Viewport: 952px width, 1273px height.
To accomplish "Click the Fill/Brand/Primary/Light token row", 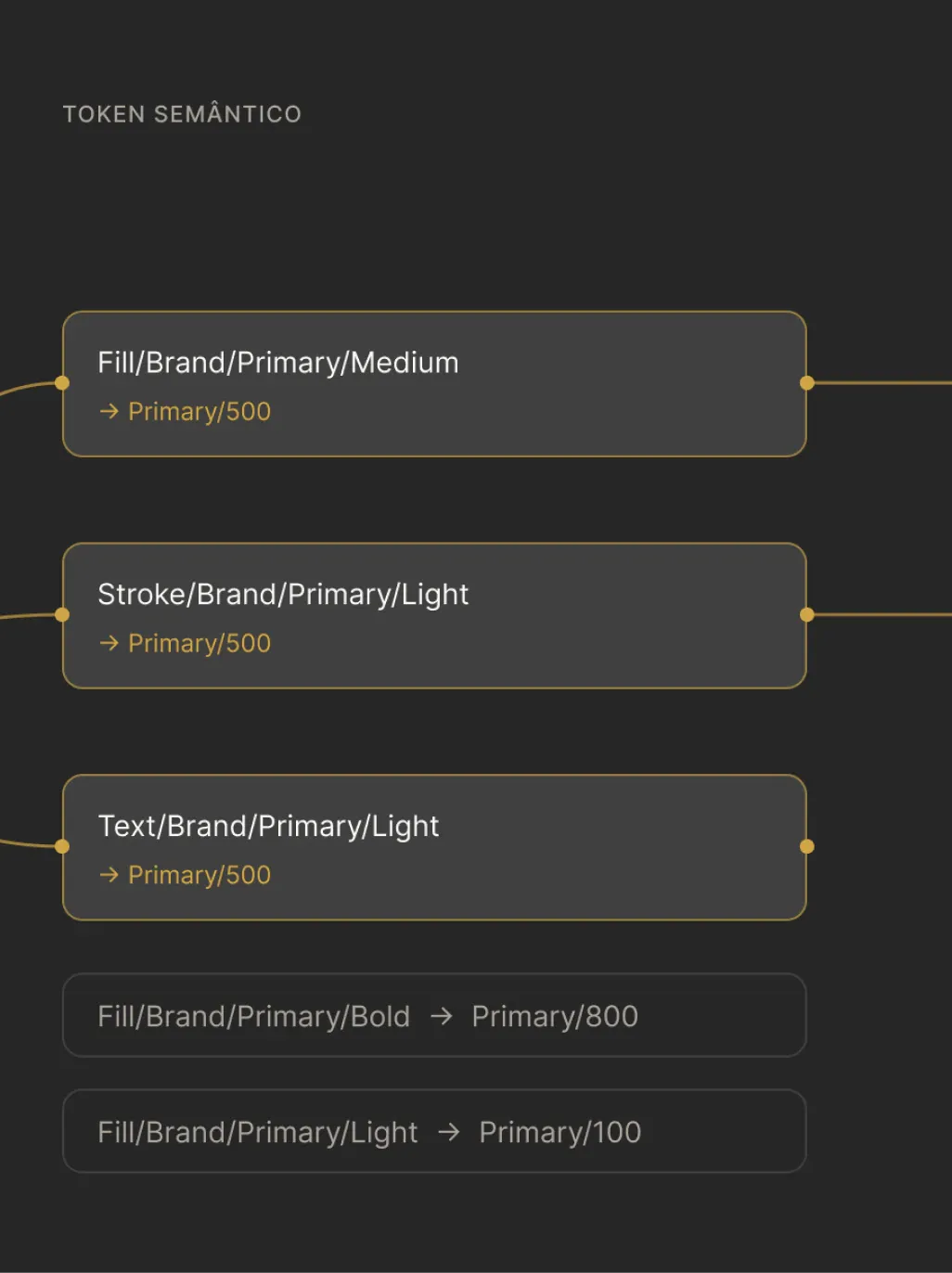I will pos(434,1131).
